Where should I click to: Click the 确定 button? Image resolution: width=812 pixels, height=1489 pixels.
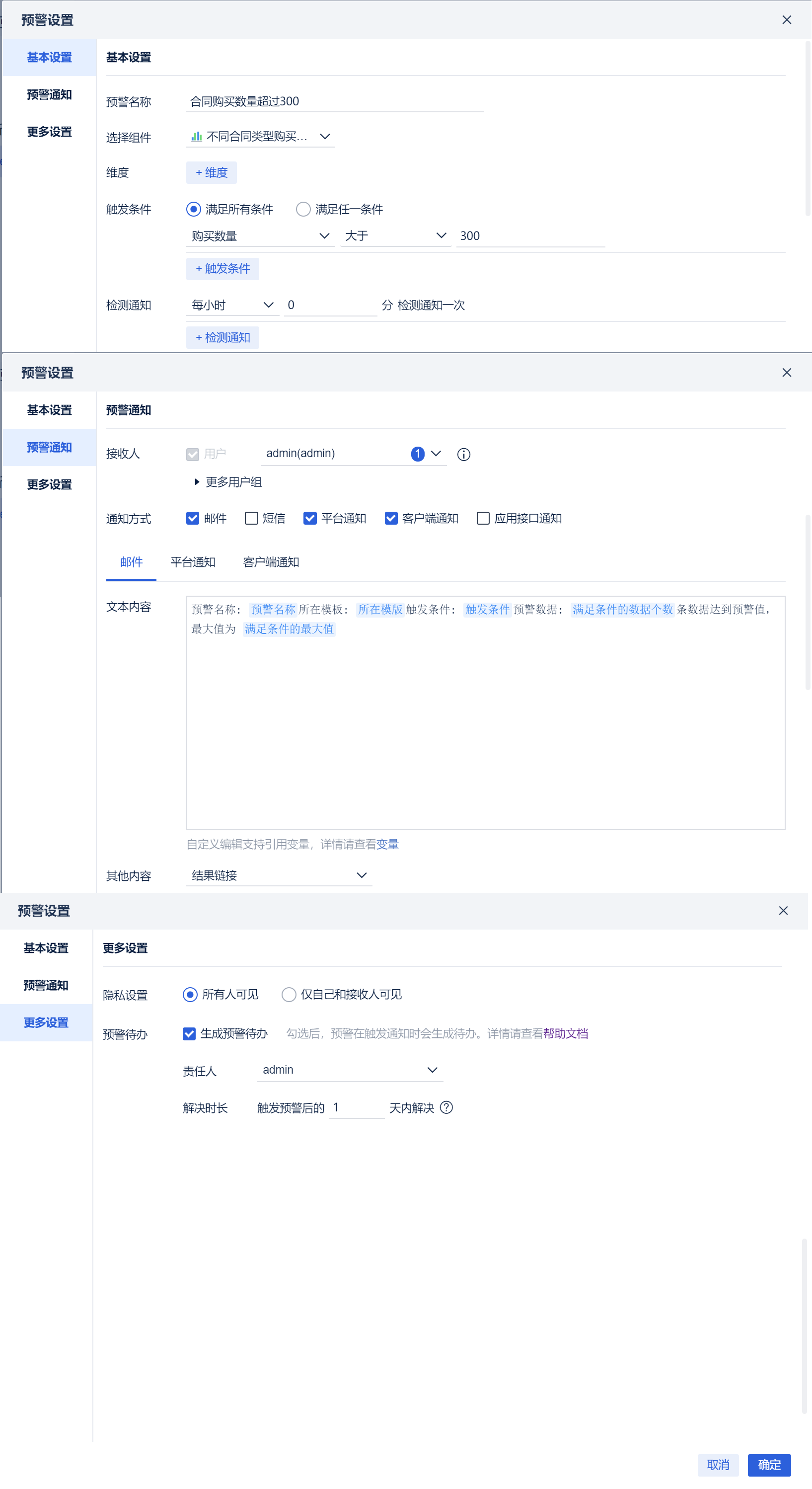[x=769, y=1465]
